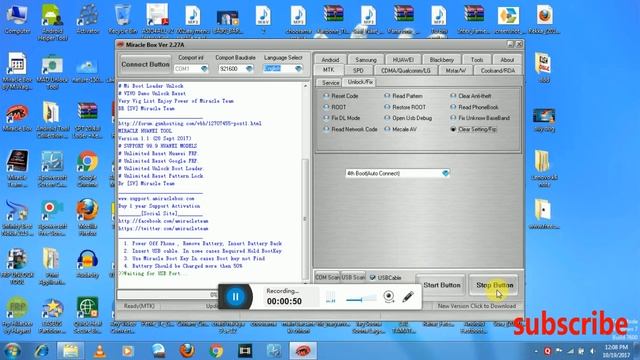Viewport: 640px width, 360px height.
Task: Select the pencil annotation tool in recorder
Action: 408,296
